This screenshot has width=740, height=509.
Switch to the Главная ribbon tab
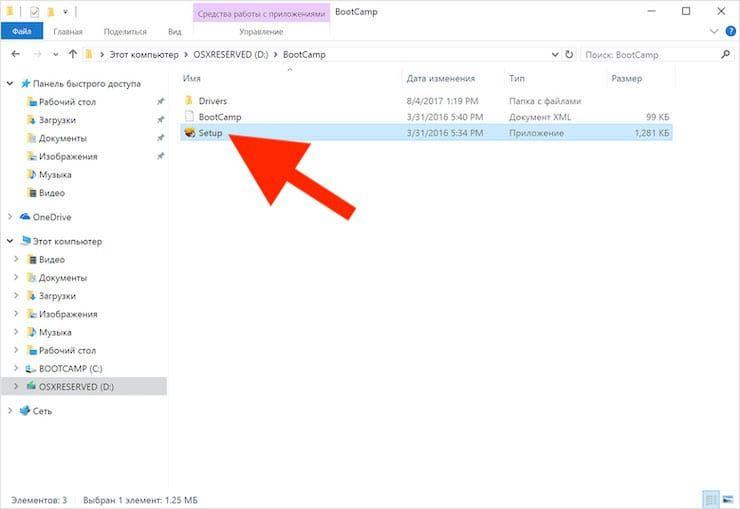pos(68,32)
